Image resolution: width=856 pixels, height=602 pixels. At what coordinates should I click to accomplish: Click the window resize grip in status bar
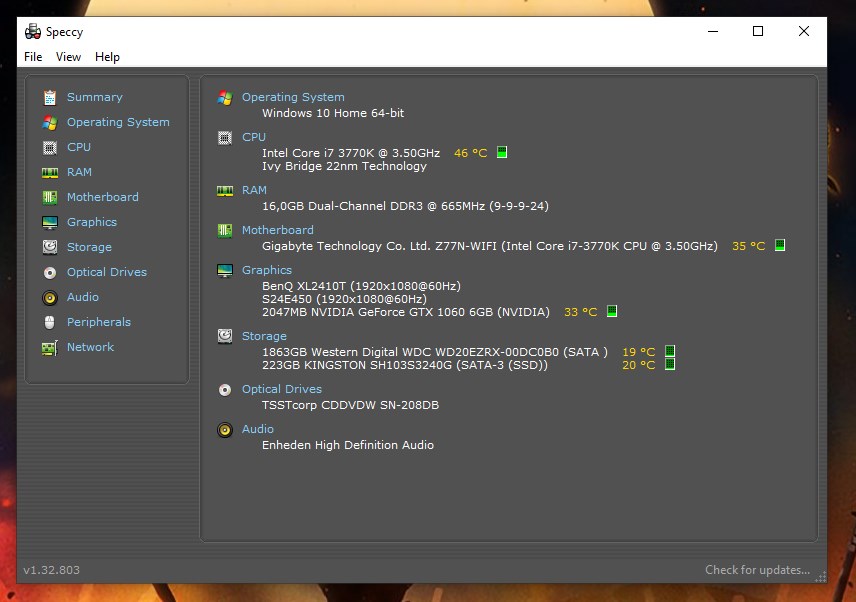(x=821, y=577)
